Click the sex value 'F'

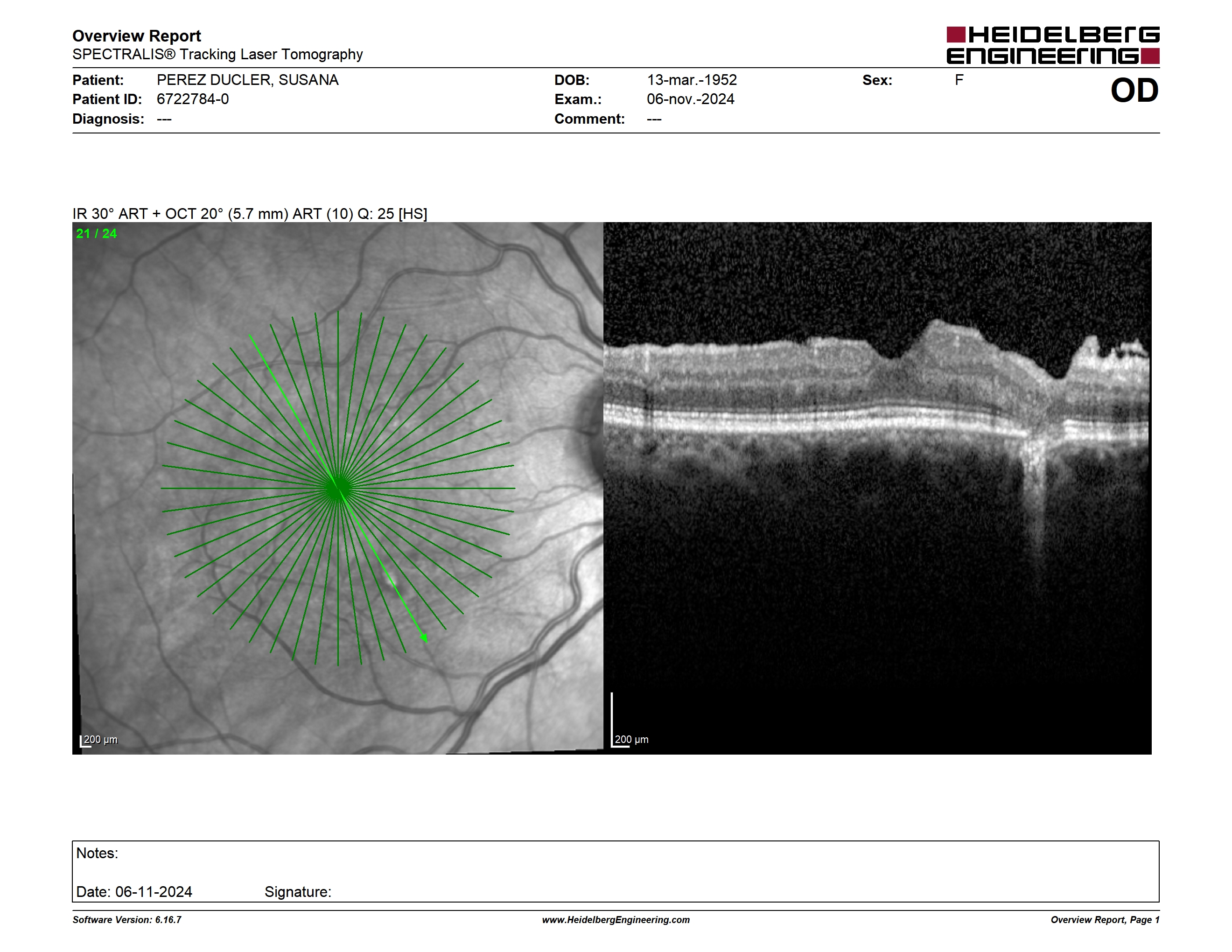(x=959, y=80)
